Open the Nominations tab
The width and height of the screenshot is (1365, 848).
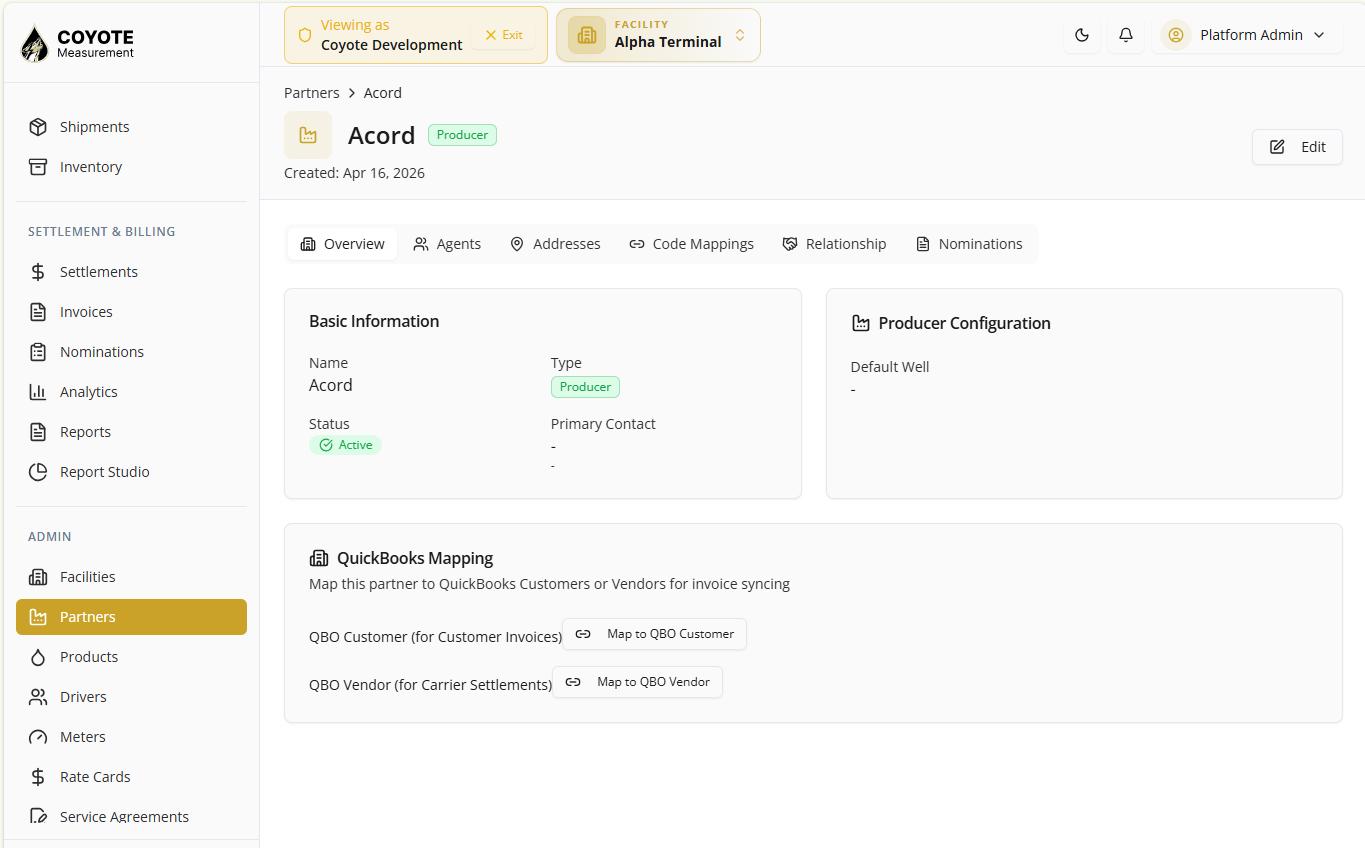[x=969, y=244]
